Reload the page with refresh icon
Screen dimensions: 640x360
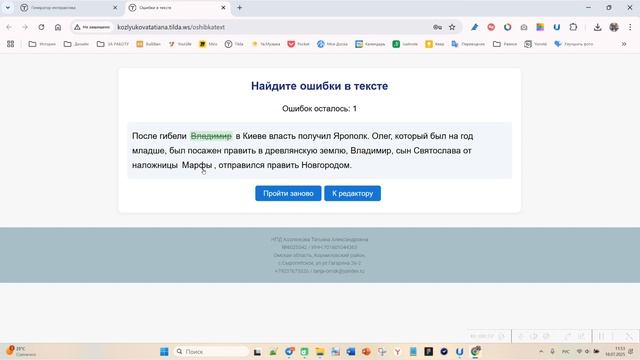click(x=41, y=27)
